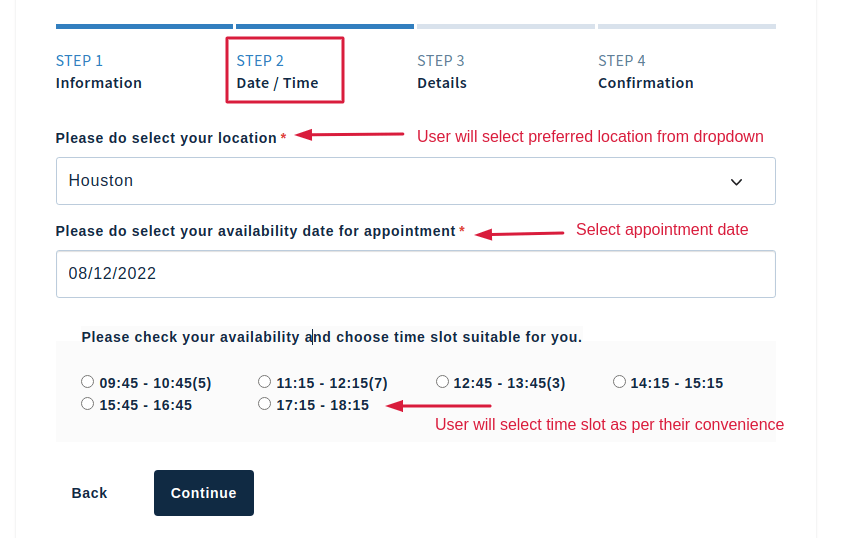Choose the 11:15 - 12:15 time slot
This screenshot has height=538, width=843.
click(265, 382)
